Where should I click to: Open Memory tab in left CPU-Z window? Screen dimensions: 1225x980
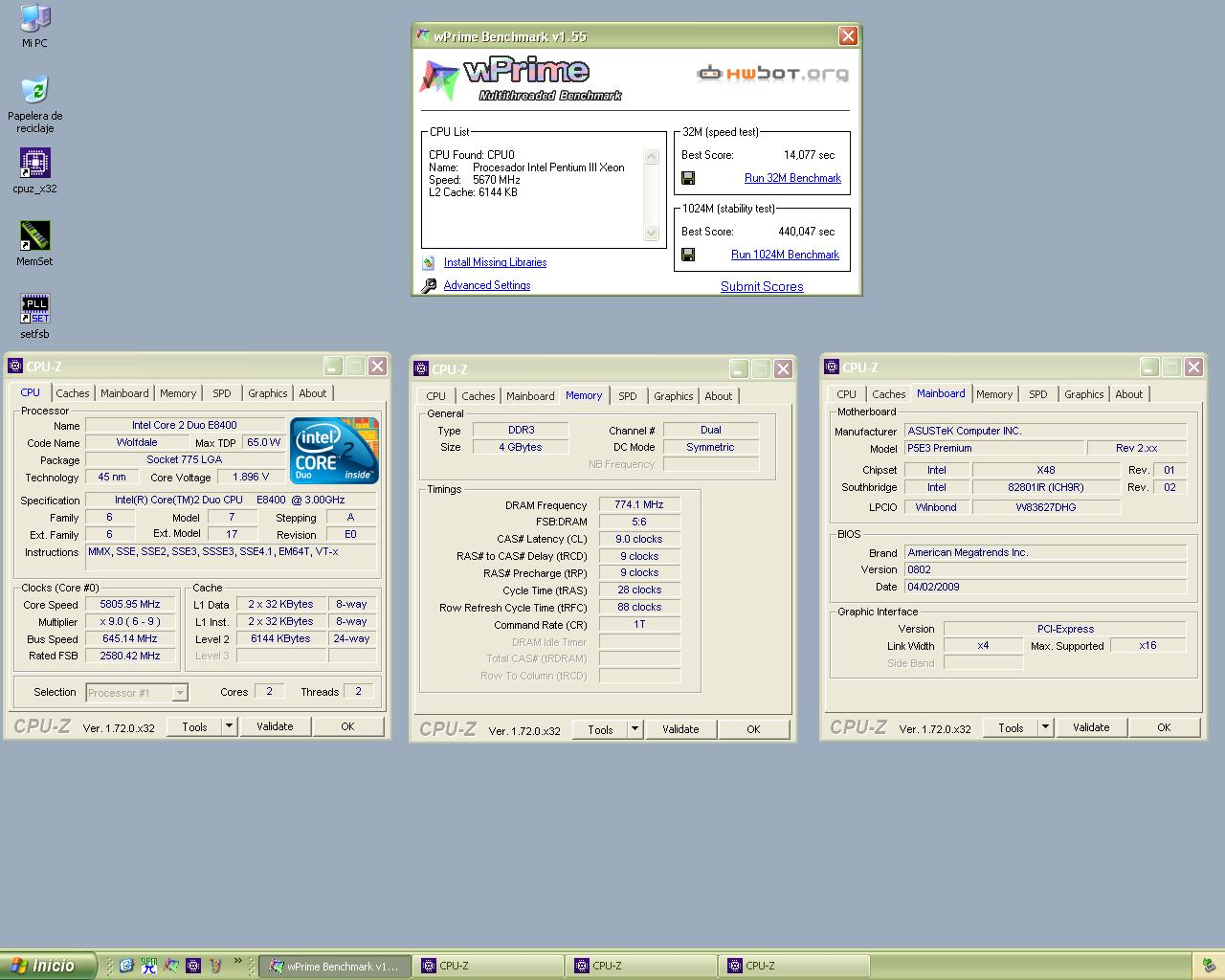pyautogui.click(x=178, y=393)
